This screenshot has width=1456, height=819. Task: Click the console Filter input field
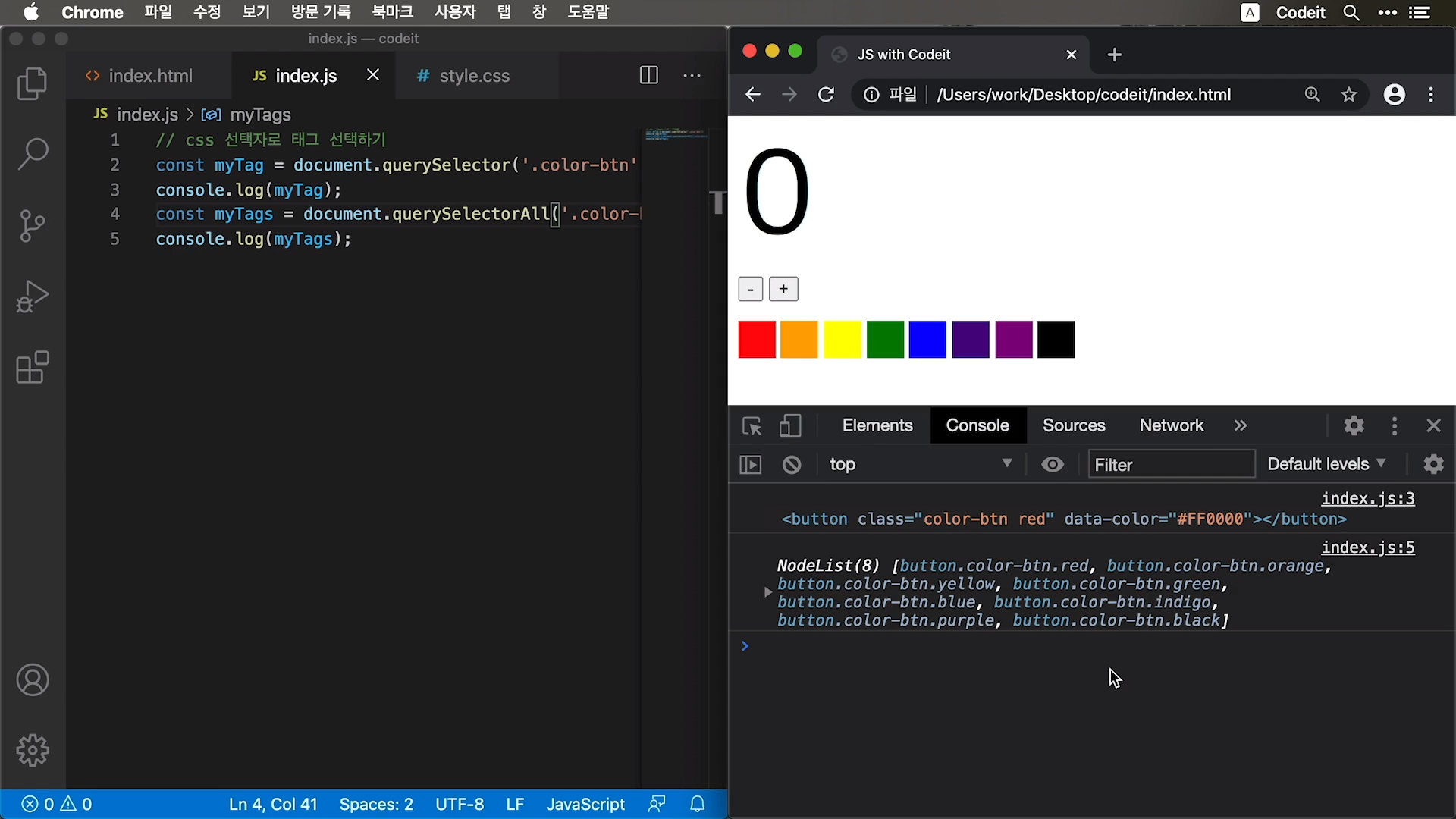point(1171,464)
